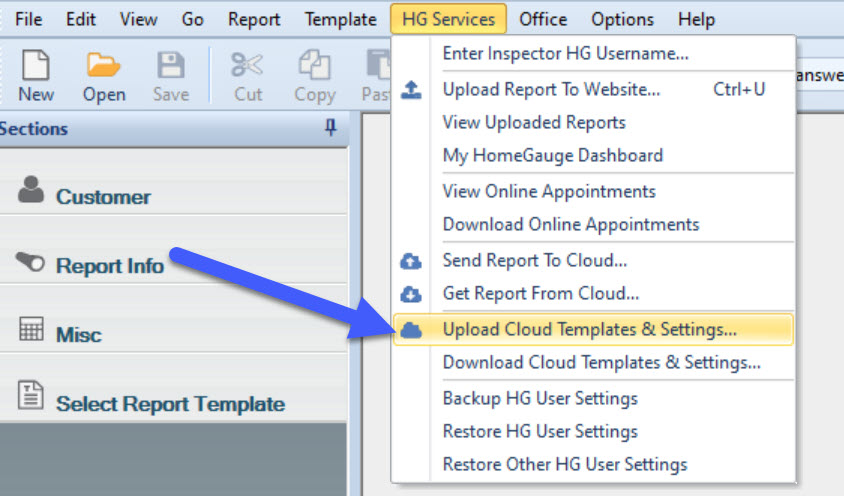Open the Go menu
Image resolution: width=844 pixels, height=496 pixels.
pos(193,19)
